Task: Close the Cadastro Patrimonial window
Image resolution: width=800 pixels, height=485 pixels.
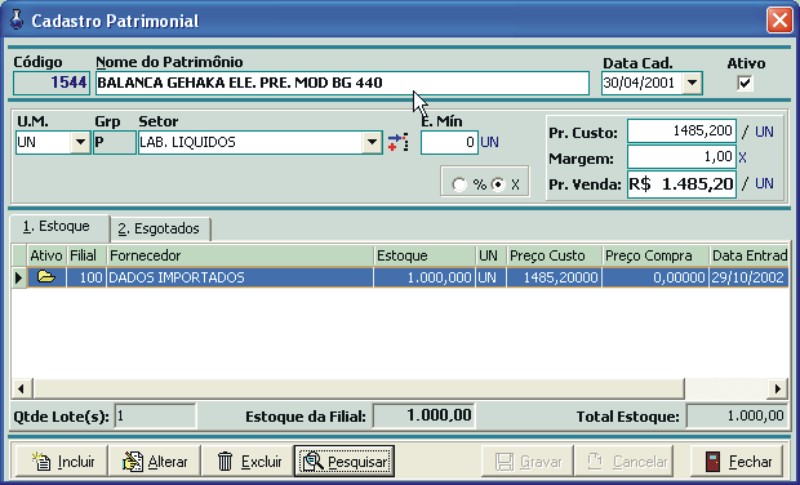Action: 779,20
